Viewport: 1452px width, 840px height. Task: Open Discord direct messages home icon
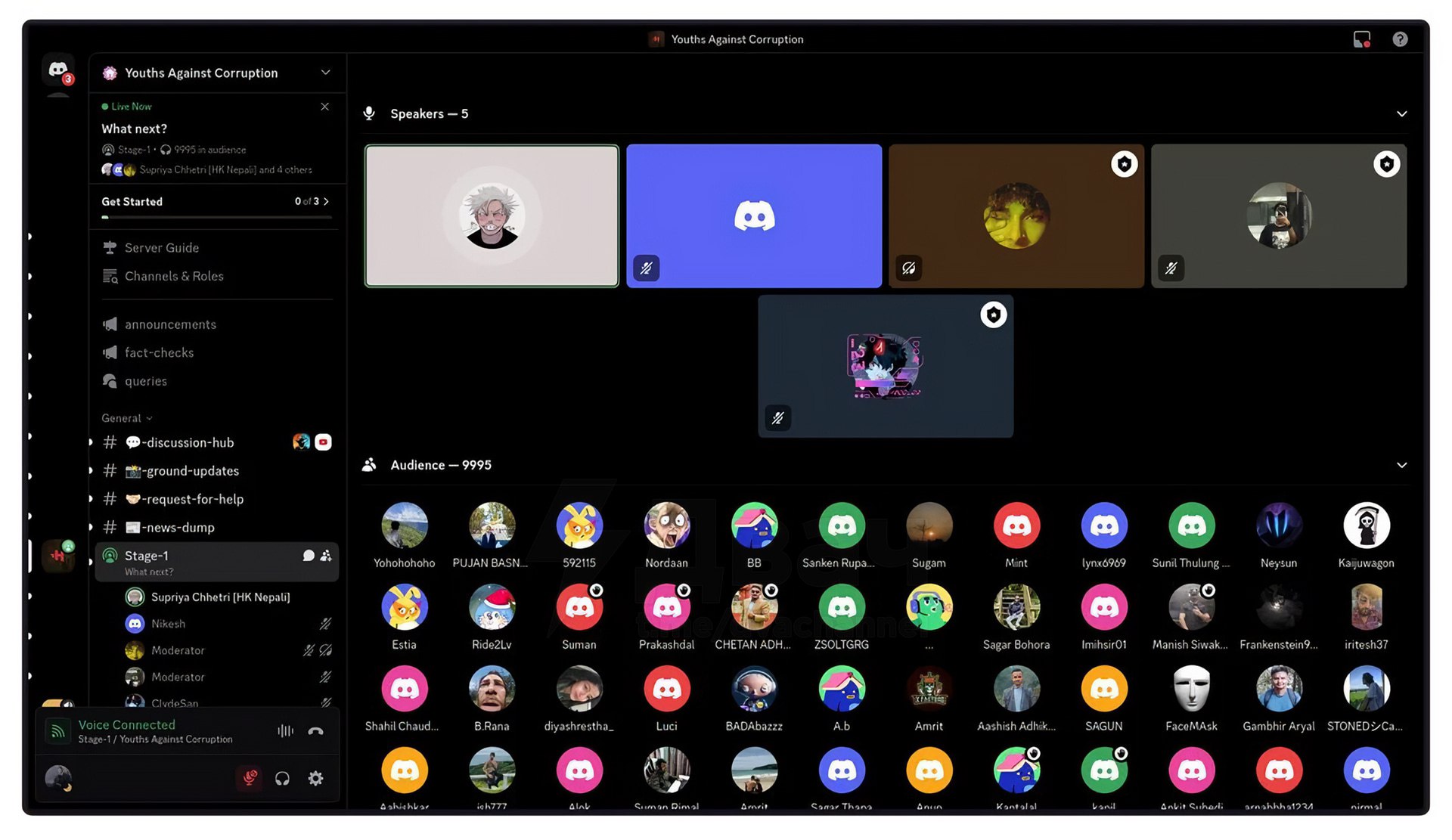[x=58, y=71]
